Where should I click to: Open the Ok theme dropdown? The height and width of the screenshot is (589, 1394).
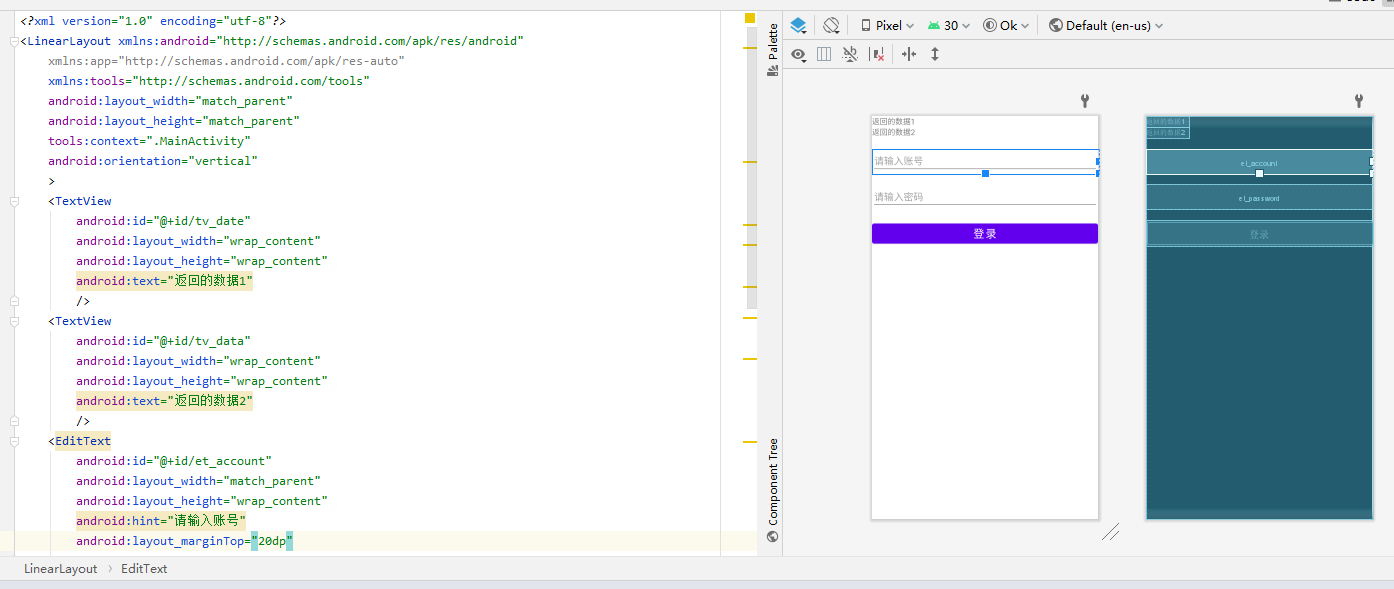pyautogui.click(x=1006, y=25)
